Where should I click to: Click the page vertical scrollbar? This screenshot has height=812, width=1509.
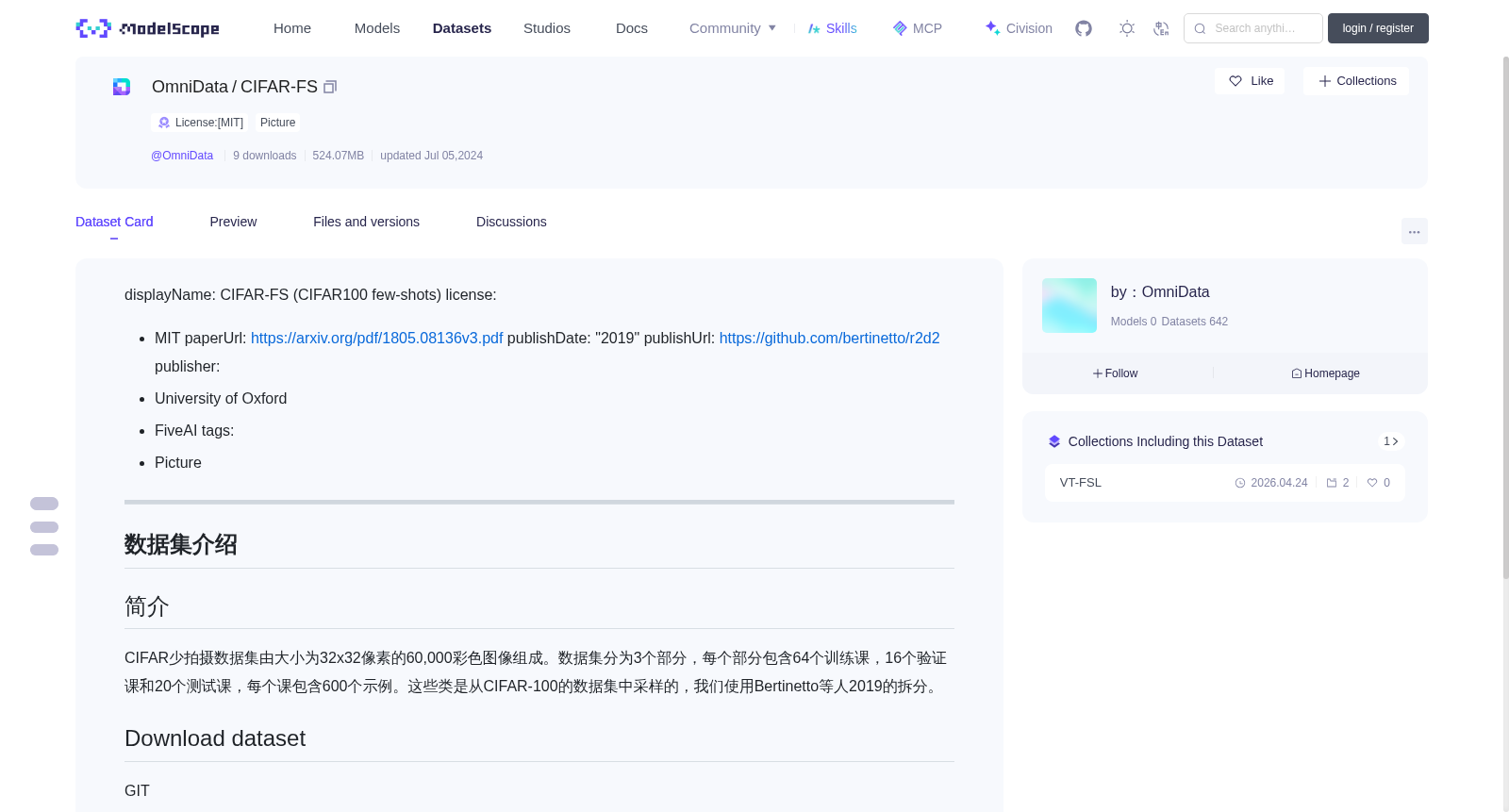[1505, 317]
